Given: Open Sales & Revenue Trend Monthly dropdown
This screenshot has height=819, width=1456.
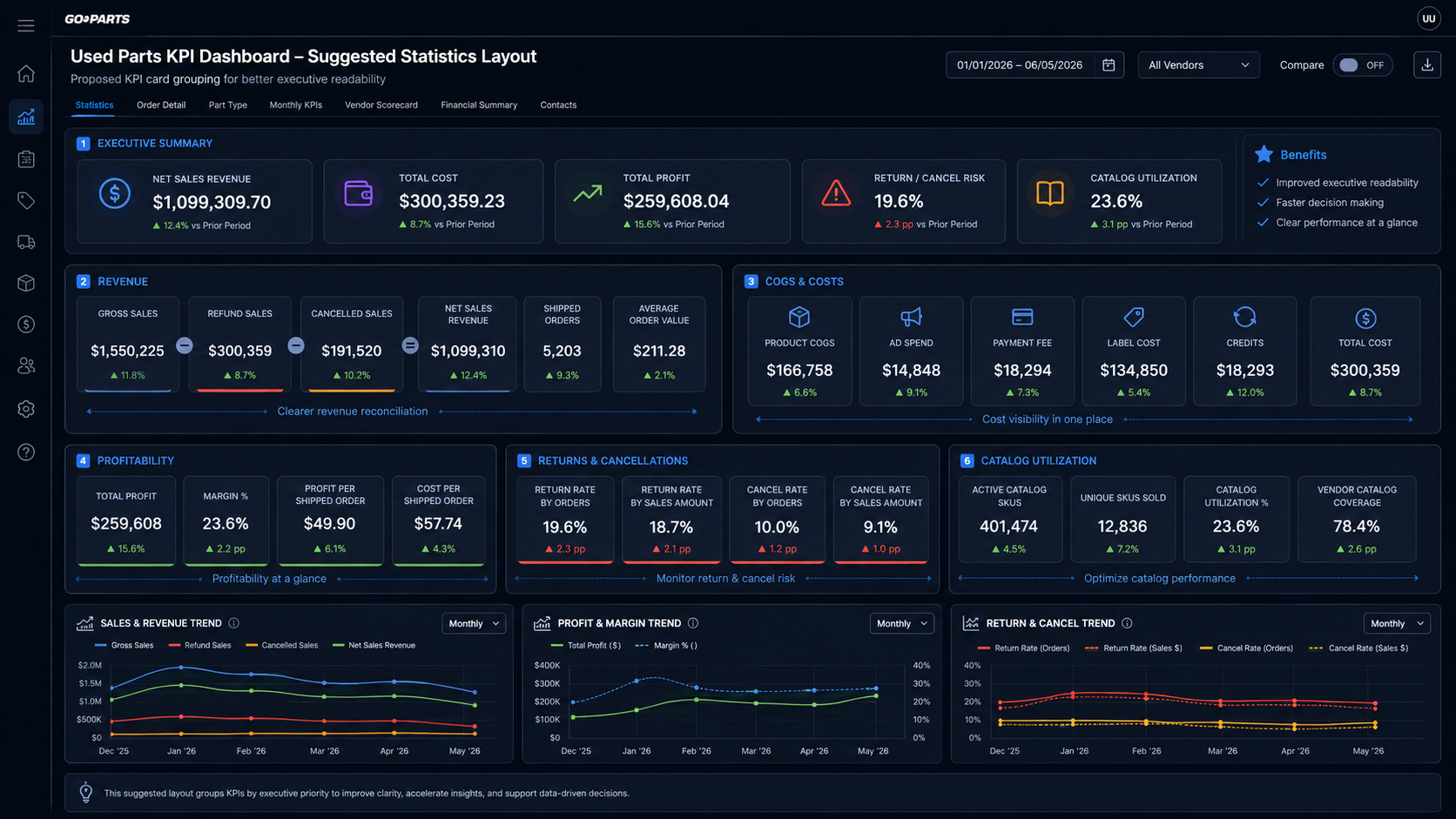Looking at the screenshot, I should click(x=474, y=623).
